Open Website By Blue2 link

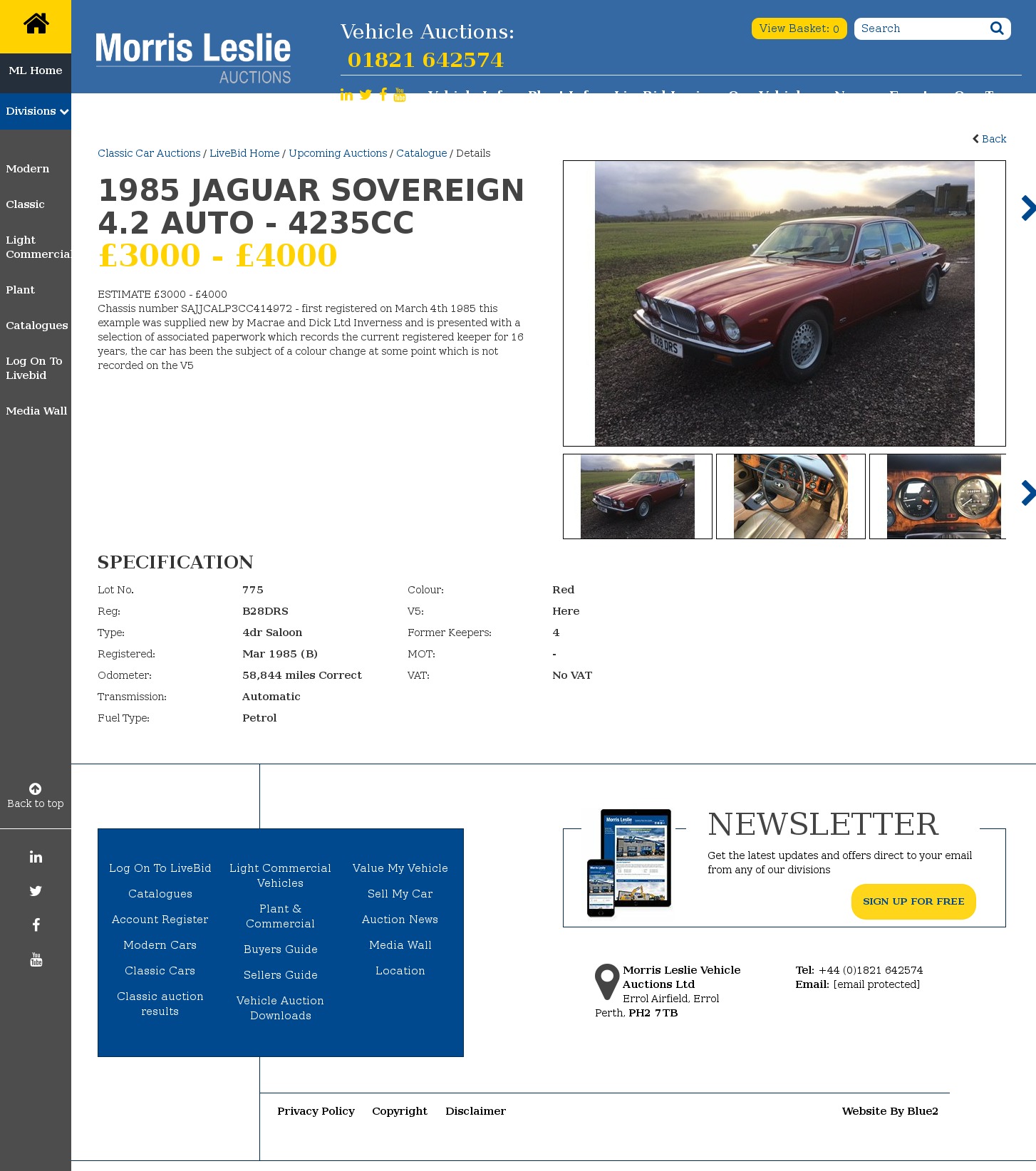point(890,1111)
